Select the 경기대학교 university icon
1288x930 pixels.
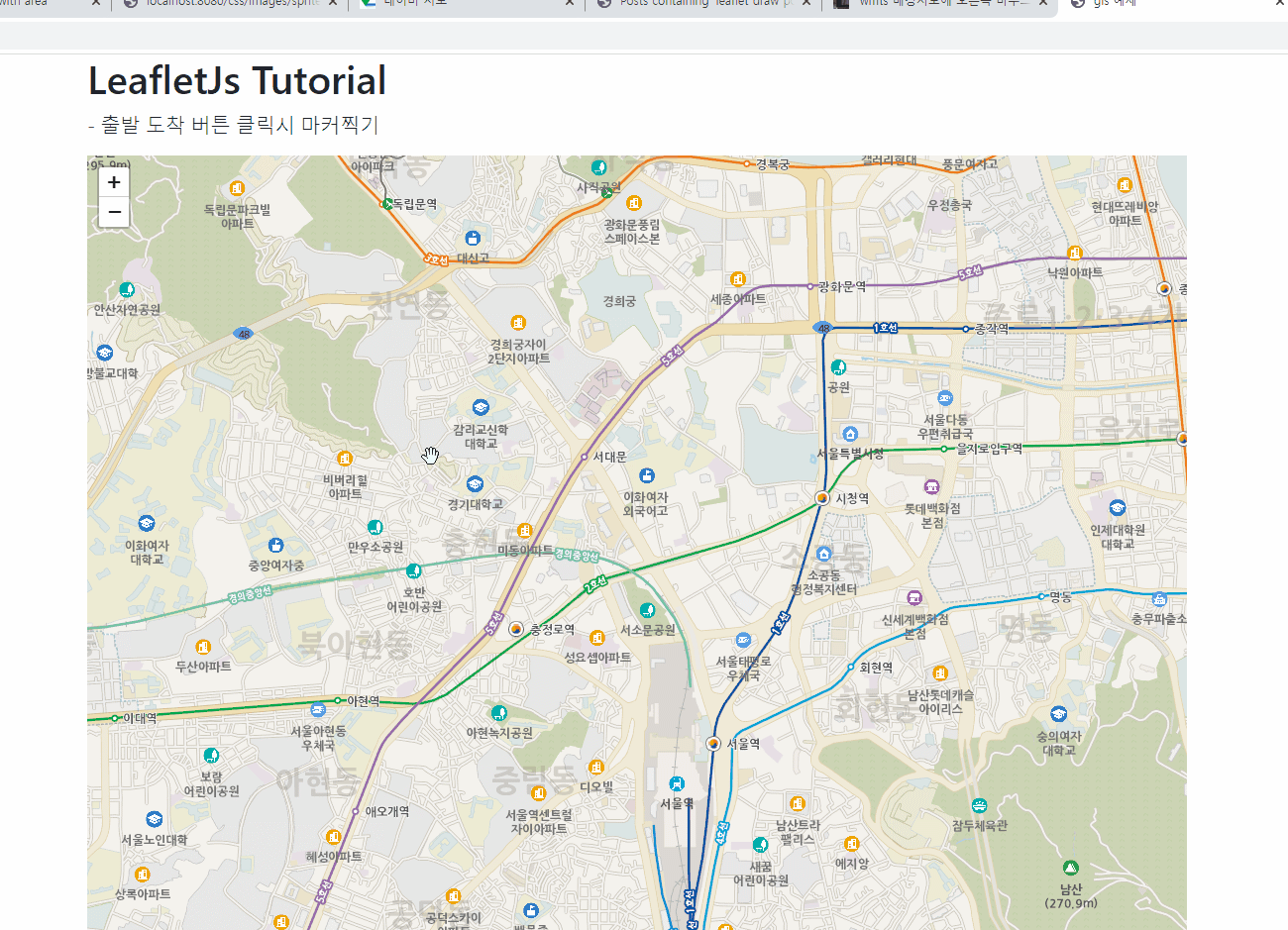(475, 484)
